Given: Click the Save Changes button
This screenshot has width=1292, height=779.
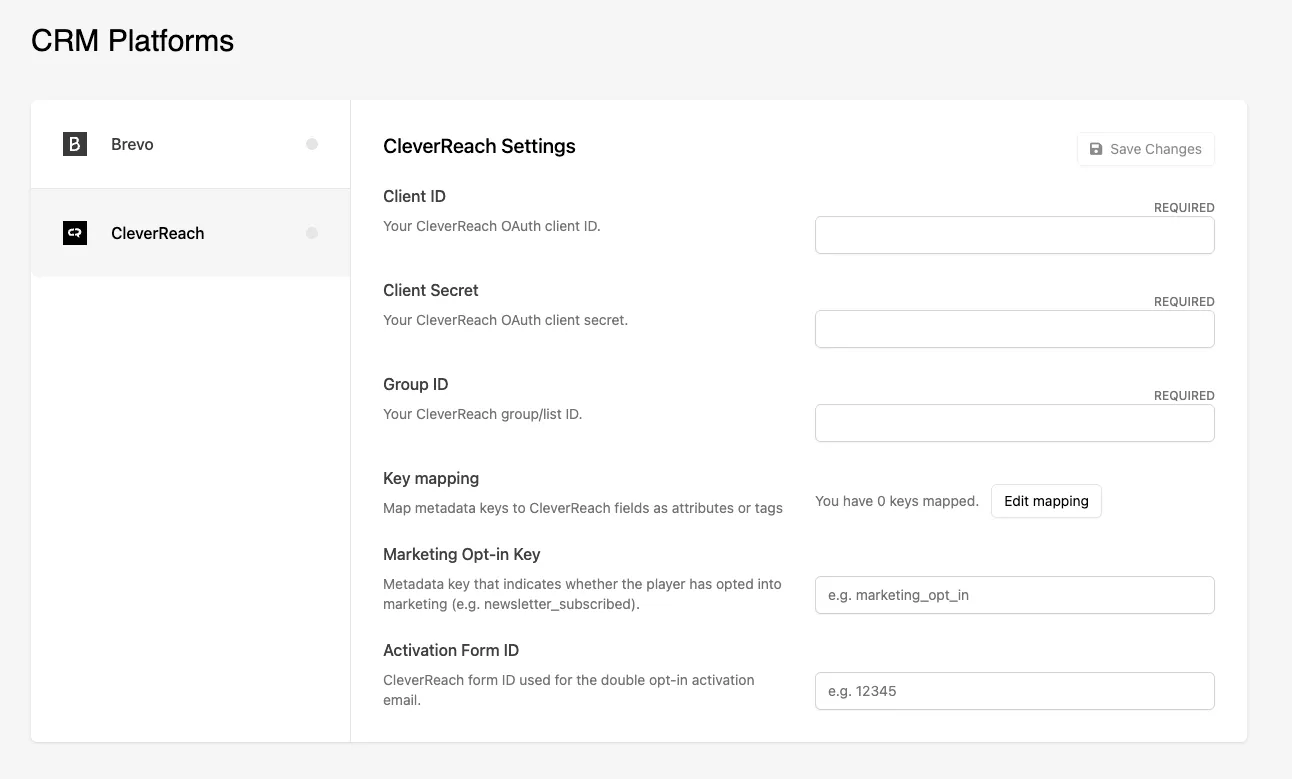Looking at the screenshot, I should (1146, 149).
